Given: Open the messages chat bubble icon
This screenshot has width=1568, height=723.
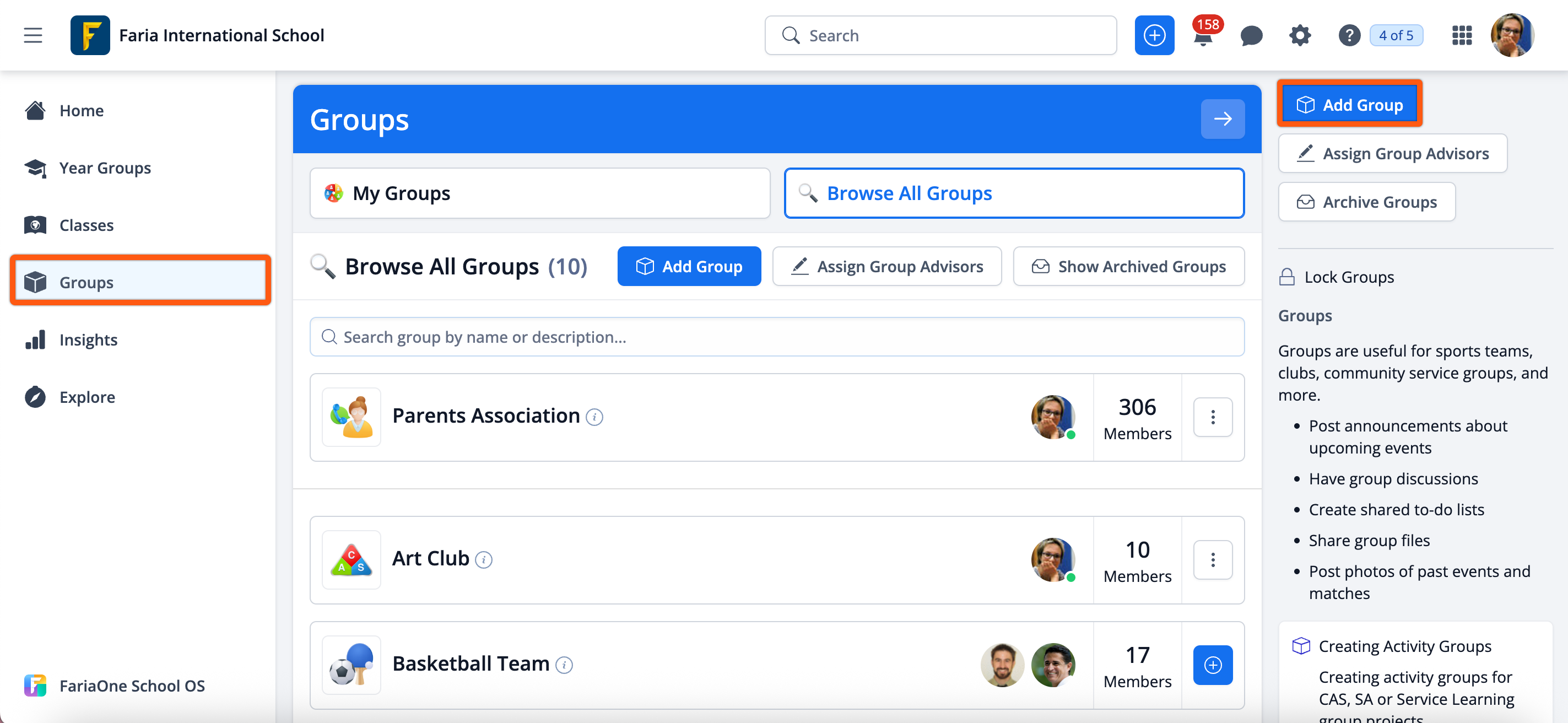Looking at the screenshot, I should click(x=1251, y=35).
